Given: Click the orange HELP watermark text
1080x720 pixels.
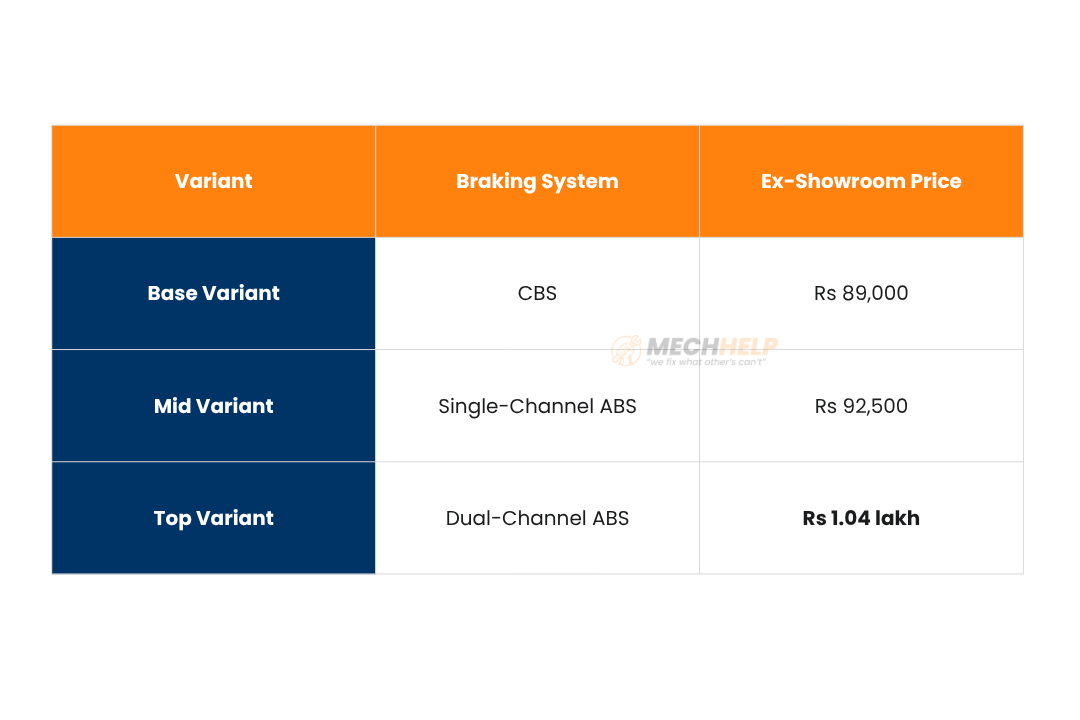Looking at the screenshot, I should 749,347.
